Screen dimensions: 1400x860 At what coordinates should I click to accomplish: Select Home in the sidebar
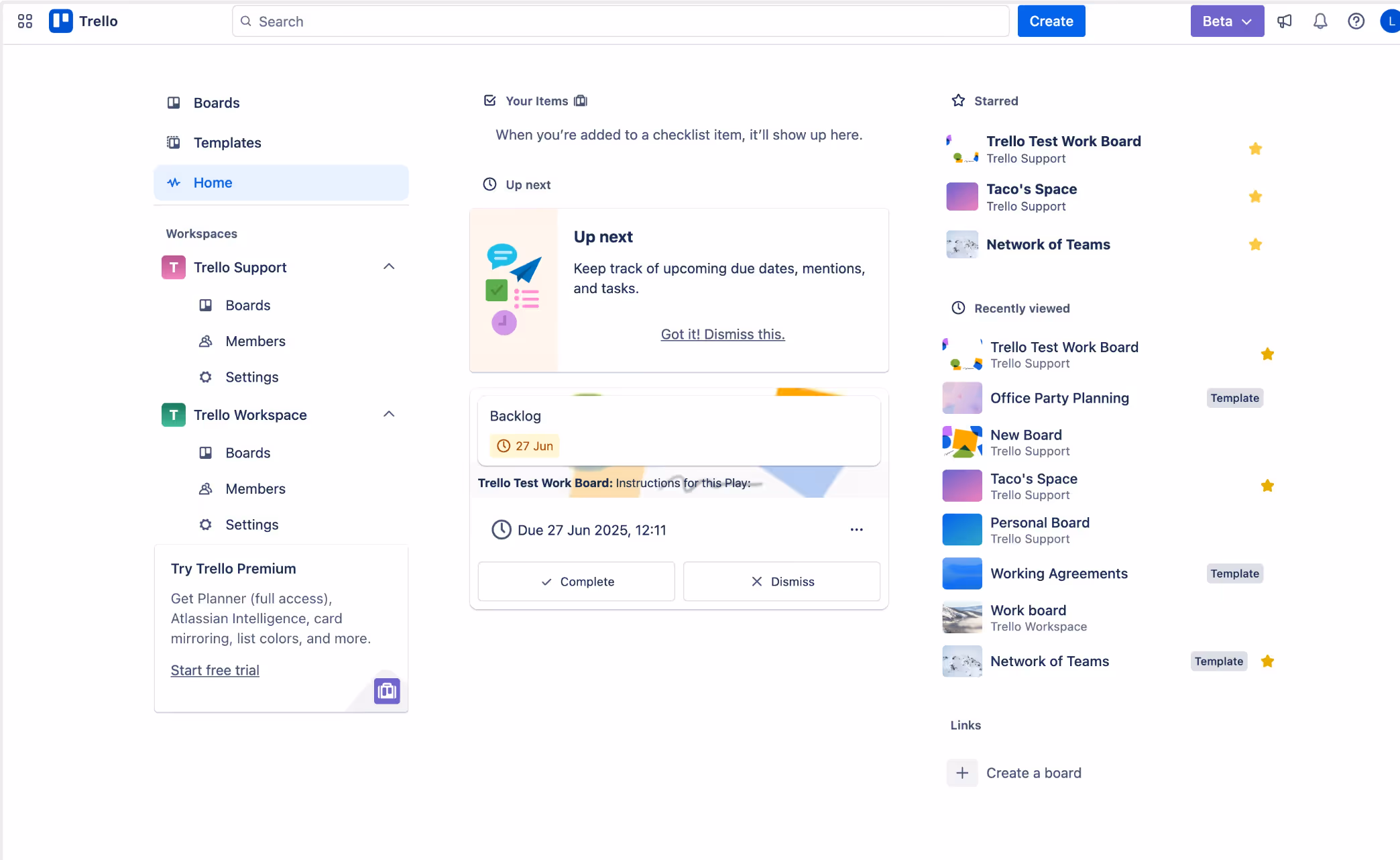pos(213,182)
